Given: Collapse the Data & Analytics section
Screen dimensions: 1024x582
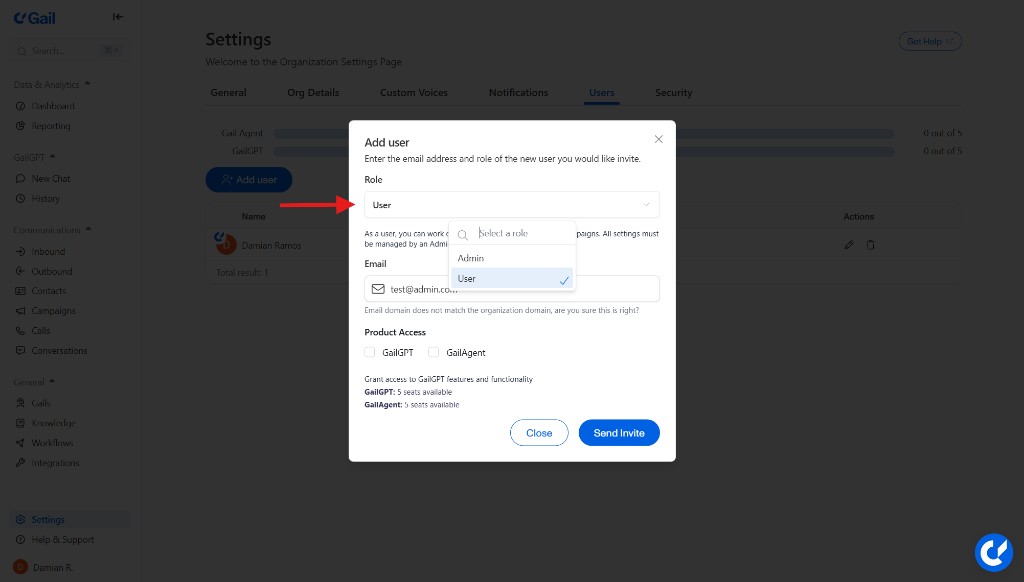Looking at the screenshot, I should pyautogui.click(x=87, y=84).
